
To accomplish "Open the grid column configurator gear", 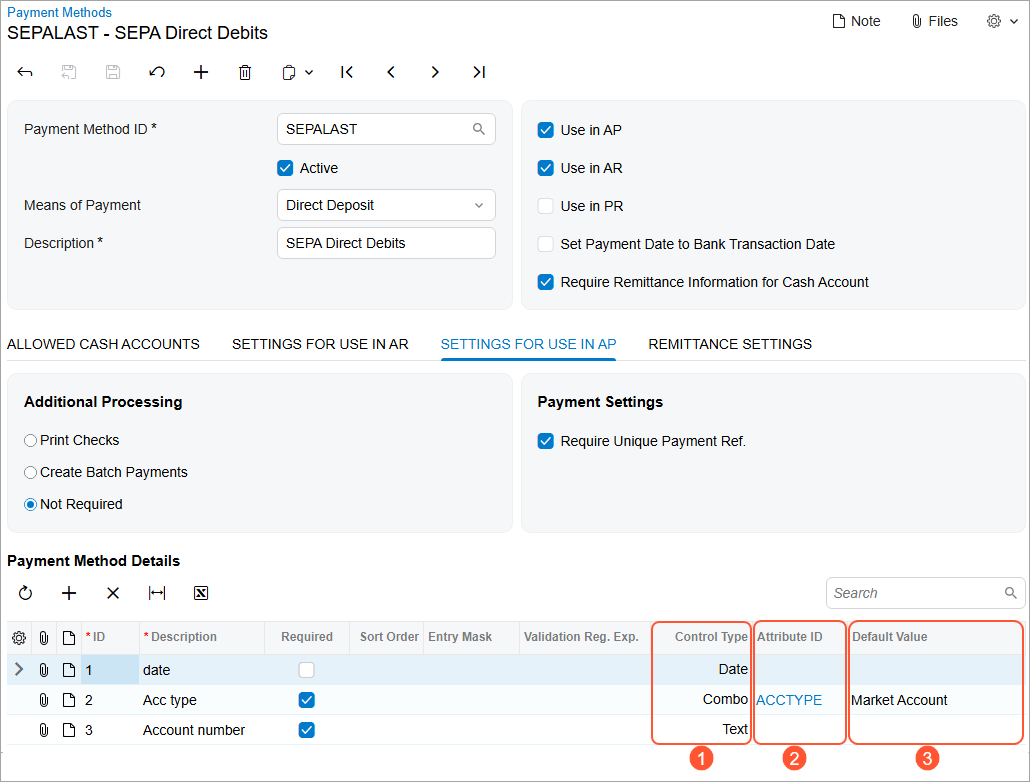I will click(x=19, y=637).
